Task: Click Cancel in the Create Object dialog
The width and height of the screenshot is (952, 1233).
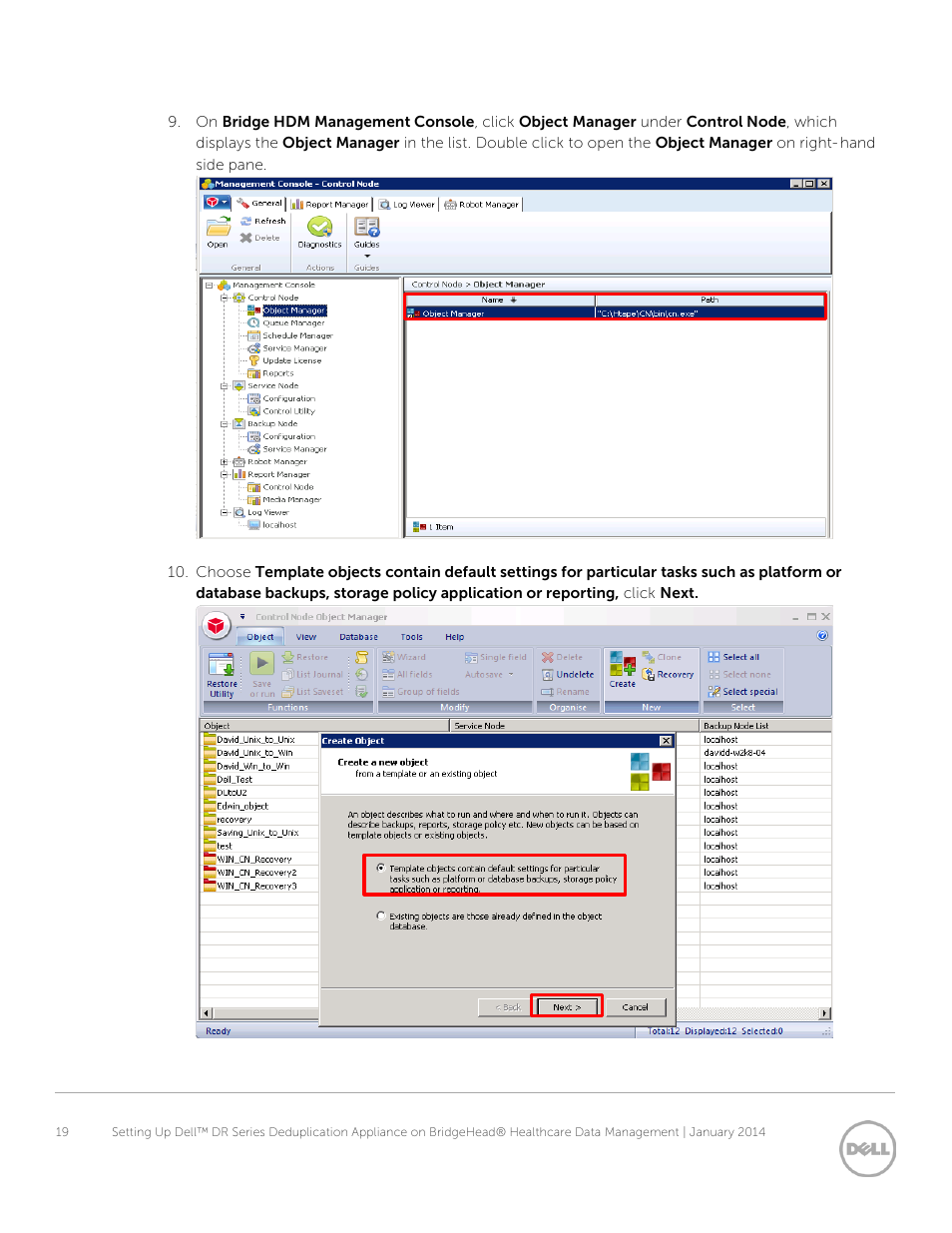Action: pyautogui.click(x=635, y=1007)
